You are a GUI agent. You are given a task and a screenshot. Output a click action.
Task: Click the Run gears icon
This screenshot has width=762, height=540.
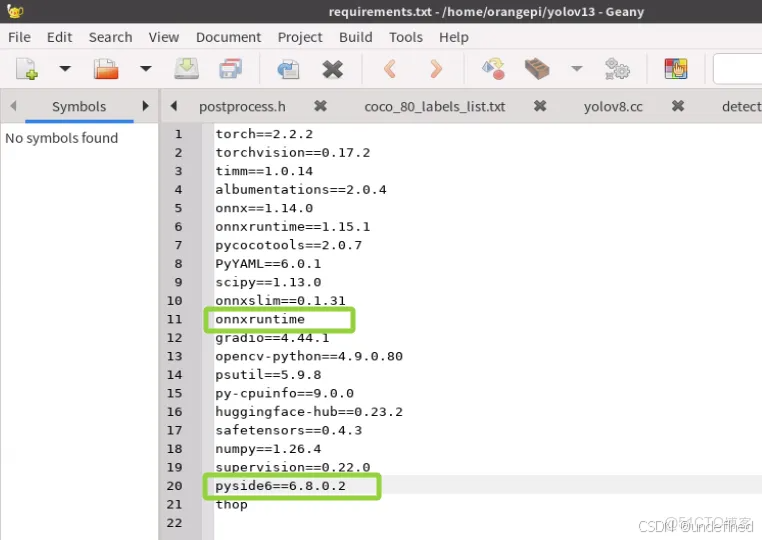tap(617, 69)
